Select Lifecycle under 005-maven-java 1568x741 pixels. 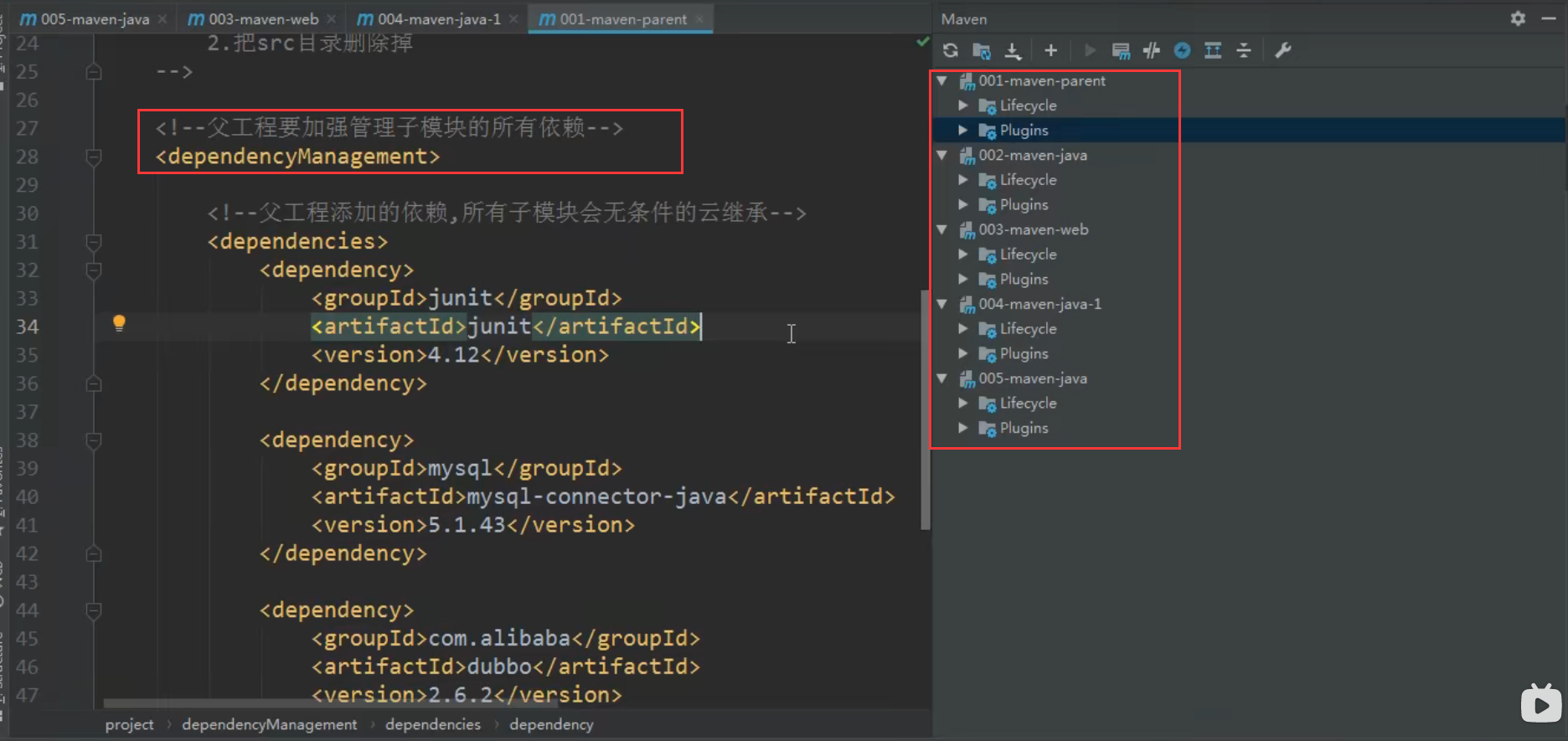(x=1028, y=404)
